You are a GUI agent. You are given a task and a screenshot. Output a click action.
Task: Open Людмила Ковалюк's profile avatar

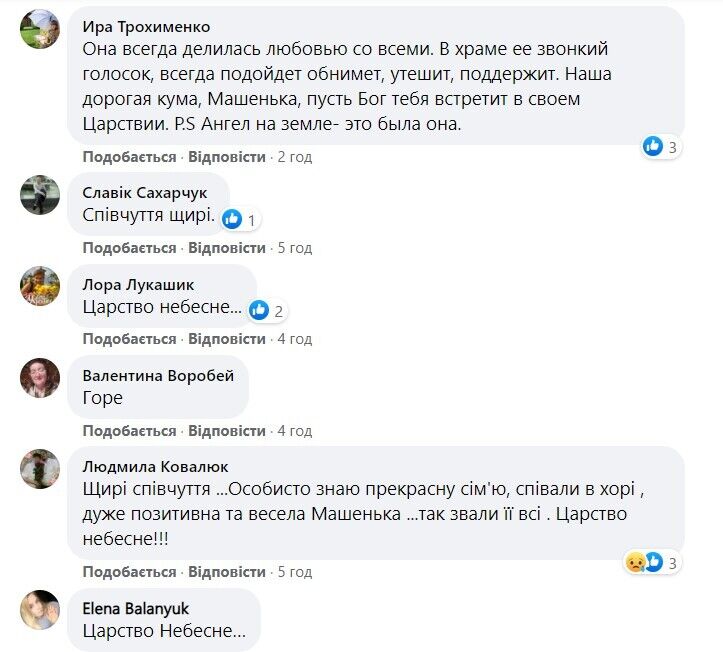tap(40, 467)
